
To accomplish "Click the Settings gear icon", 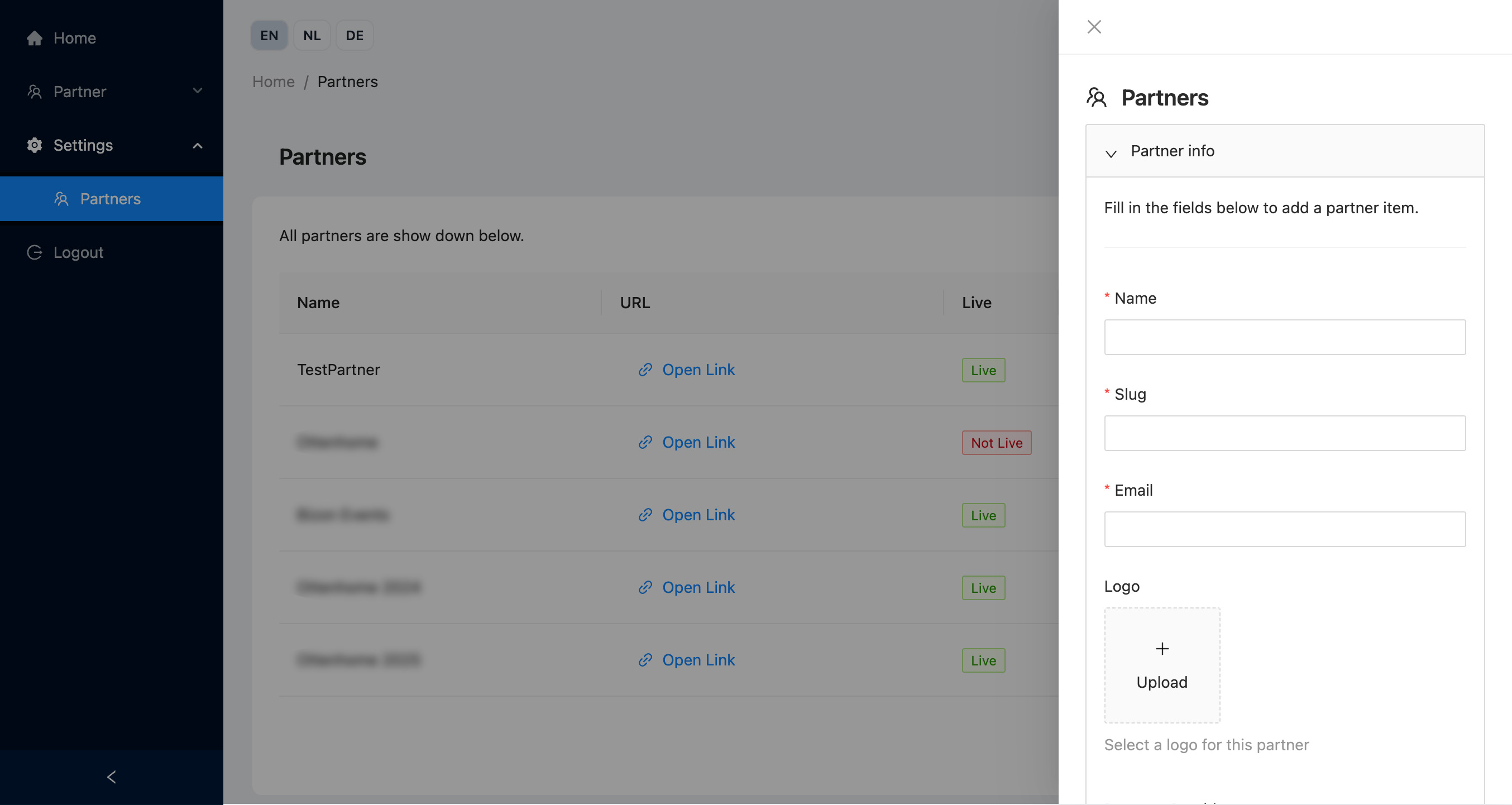I will tap(35, 145).
